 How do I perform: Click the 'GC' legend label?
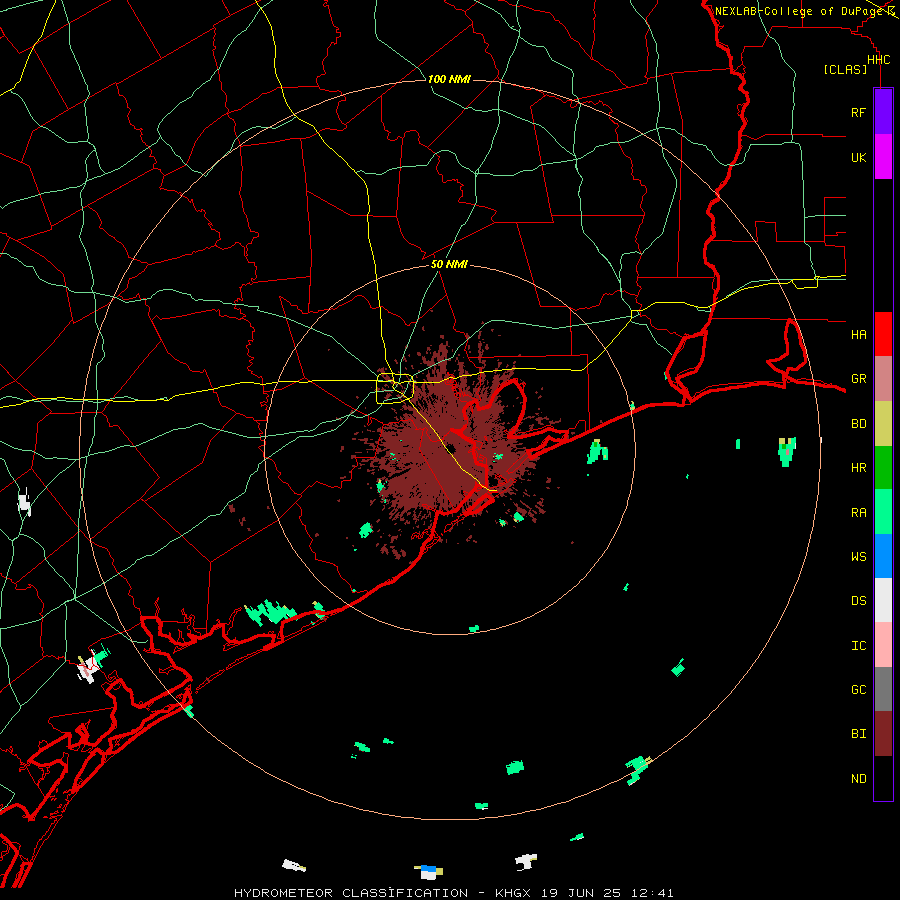[859, 690]
